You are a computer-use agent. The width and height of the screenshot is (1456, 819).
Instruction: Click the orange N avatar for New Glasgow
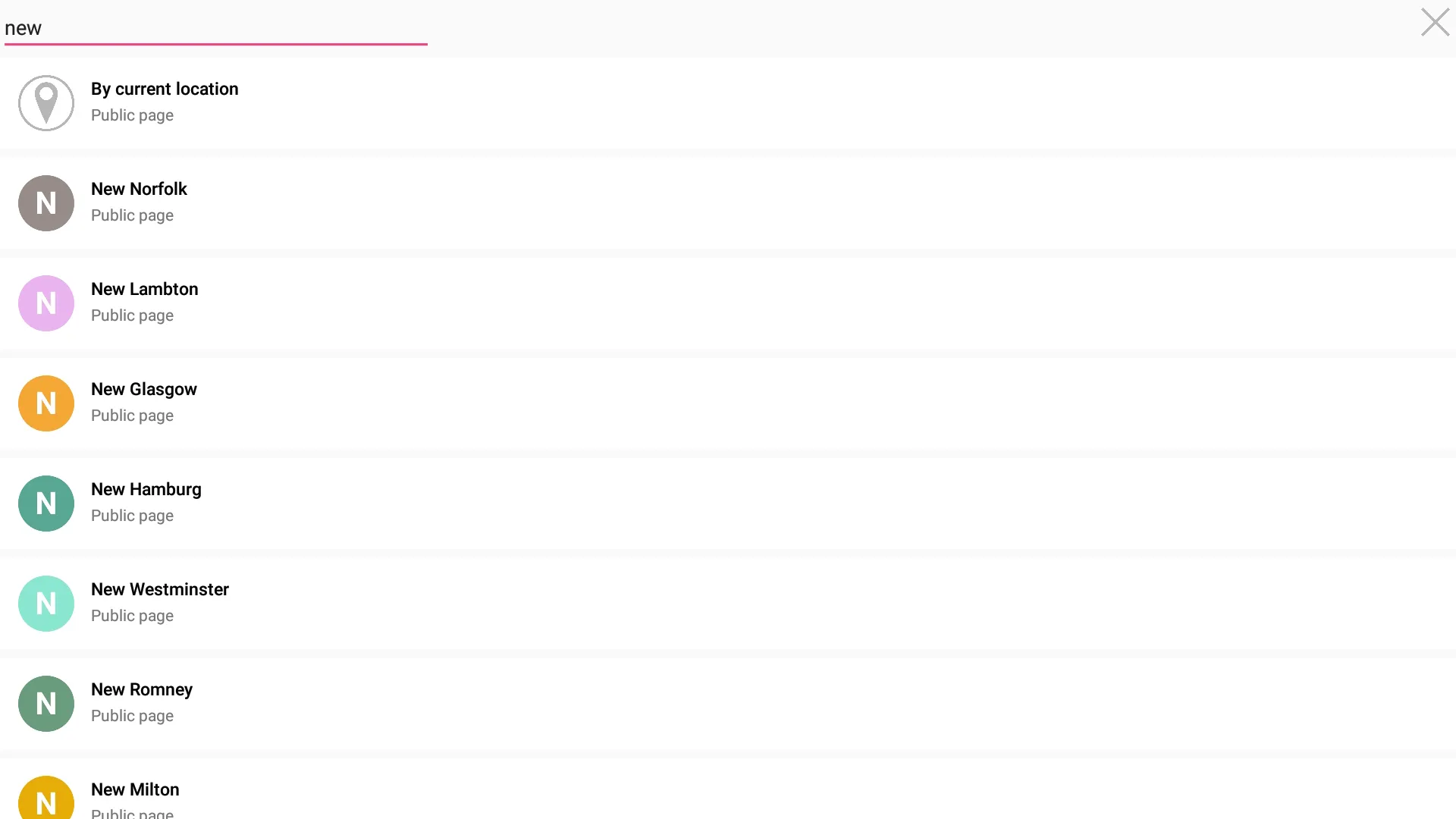[x=46, y=403]
